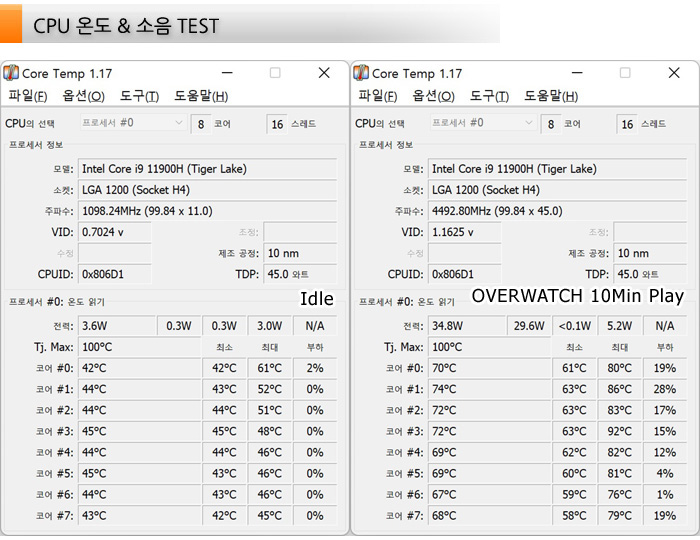The width and height of the screenshot is (700, 540).
Task: Click power reading <0.1W
Action: click(x=575, y=326)
